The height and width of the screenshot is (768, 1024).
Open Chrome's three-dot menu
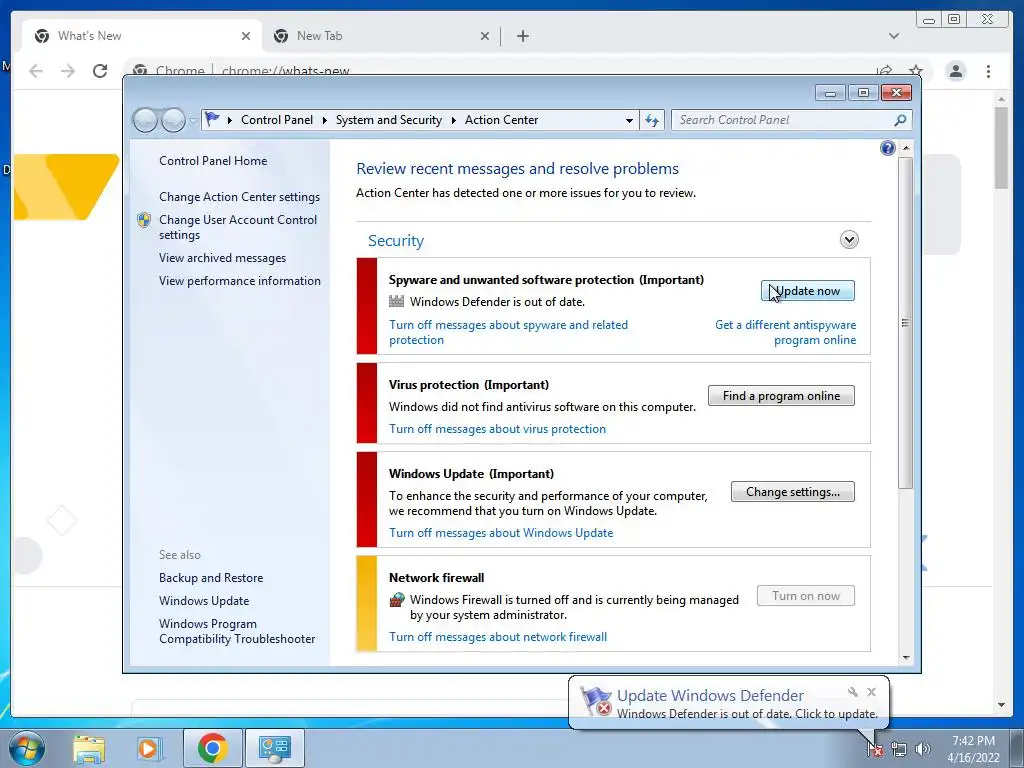[988, 71]
